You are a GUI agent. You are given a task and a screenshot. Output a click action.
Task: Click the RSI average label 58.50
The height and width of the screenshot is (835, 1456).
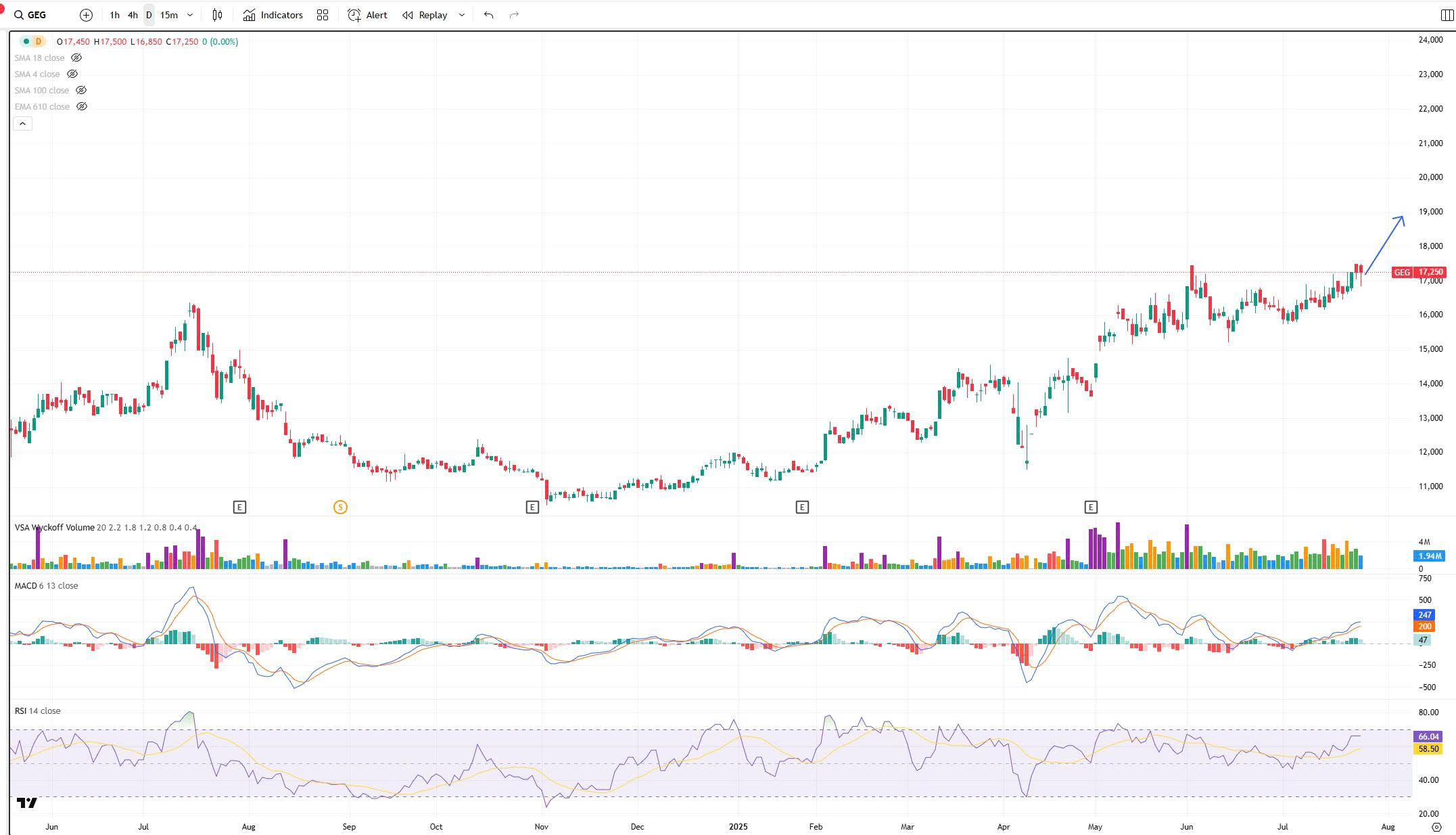coord(1428,749)
